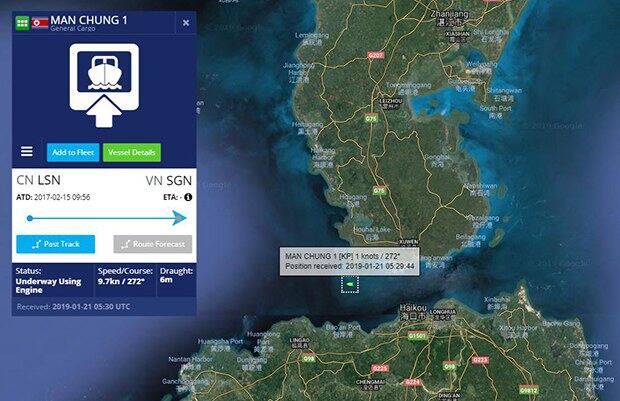Viewport: 620px width, 401px height.
Task: Click the Route Forecast button
Action: 153,244
